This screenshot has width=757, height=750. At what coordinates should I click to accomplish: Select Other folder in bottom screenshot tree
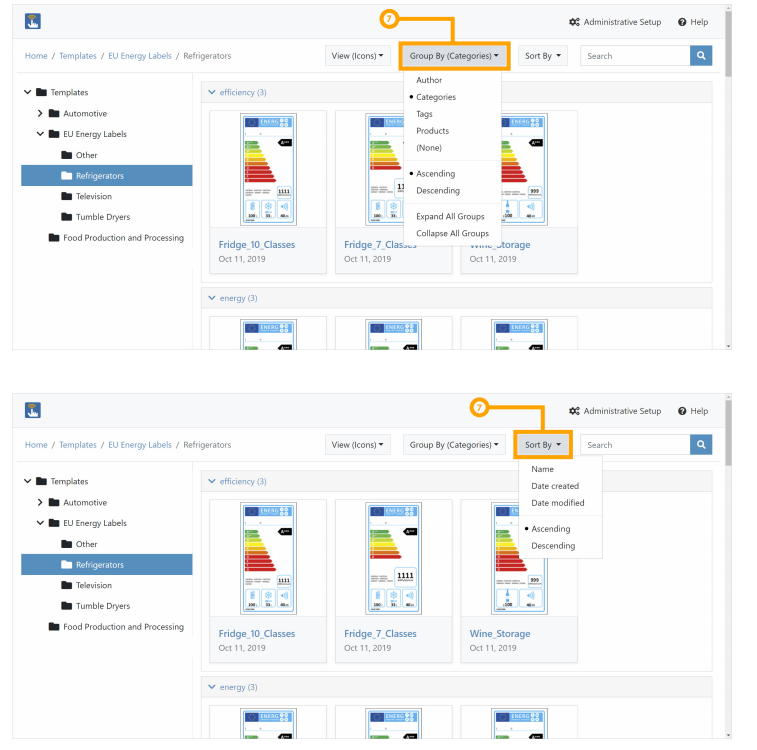pos(80,544)
